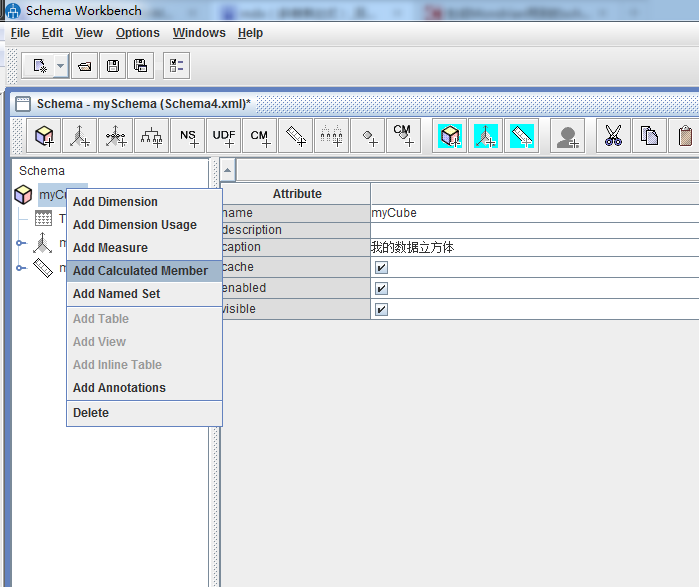Choose Delete from context menu

point(144,413)
